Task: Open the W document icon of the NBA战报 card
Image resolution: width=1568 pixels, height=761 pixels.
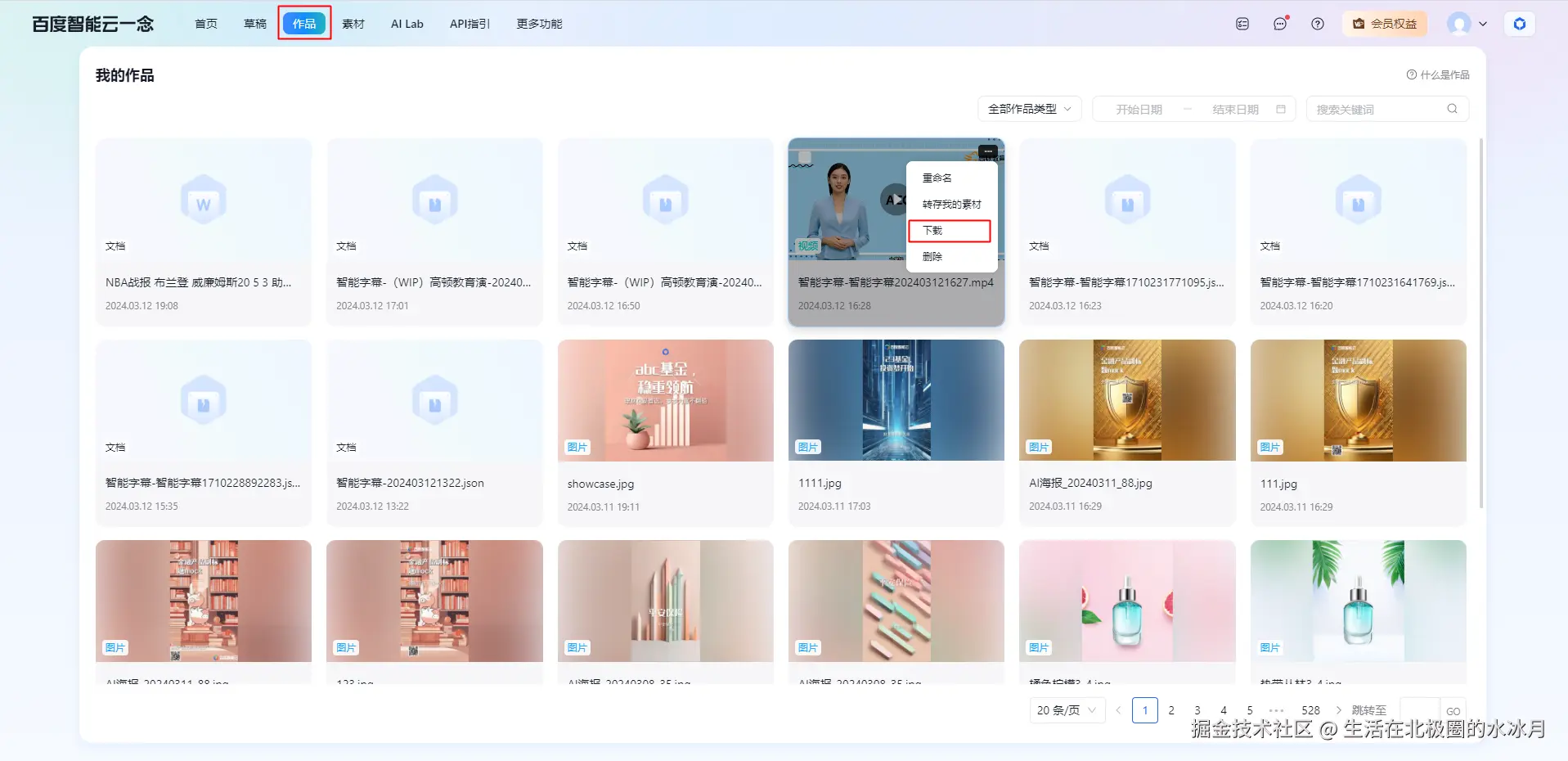Action: click(x=204, y=200)
